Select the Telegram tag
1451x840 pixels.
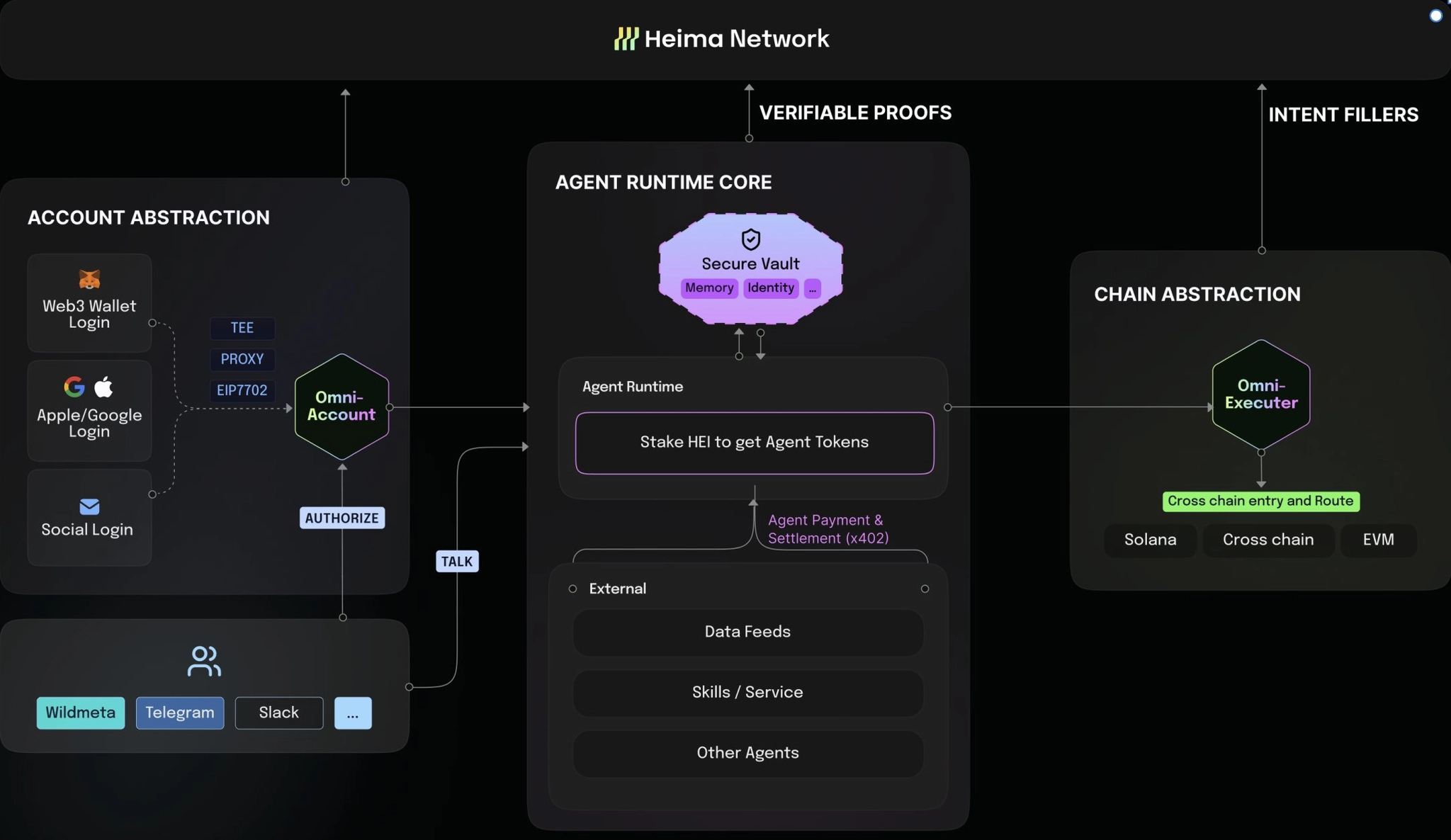click(x=180, y=713)
